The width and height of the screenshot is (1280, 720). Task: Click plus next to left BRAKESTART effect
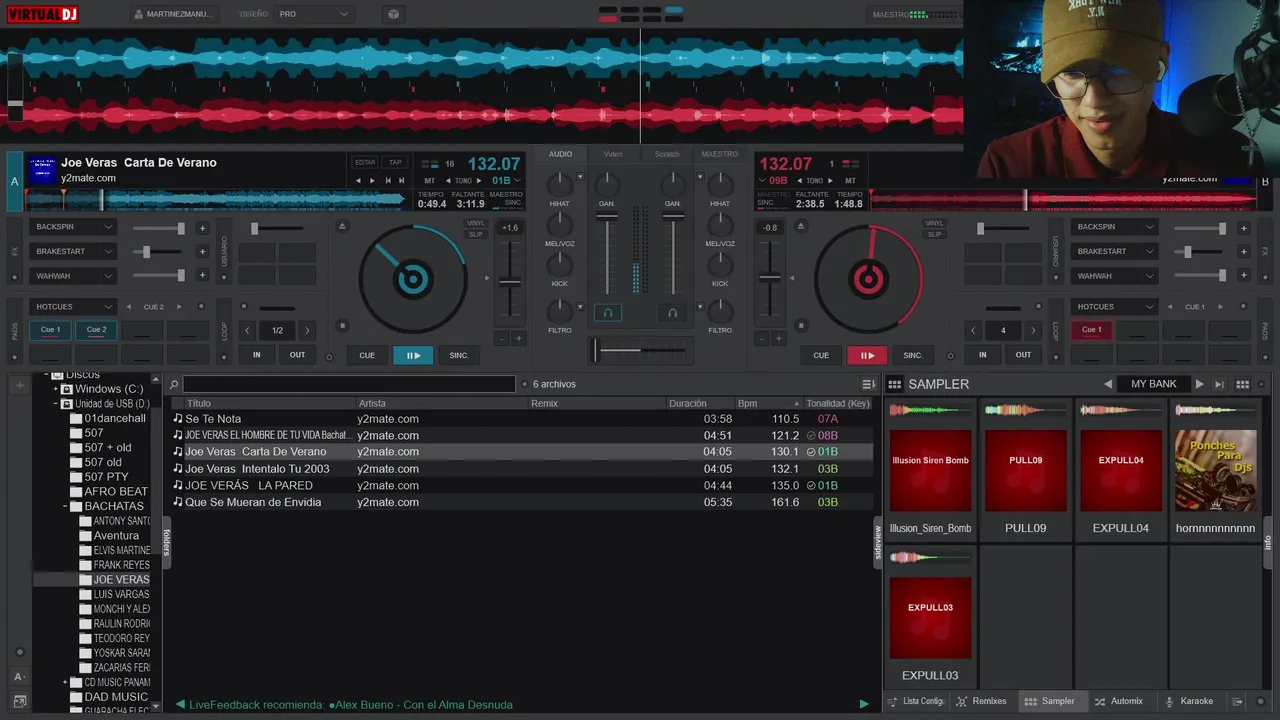click(202, 252)
